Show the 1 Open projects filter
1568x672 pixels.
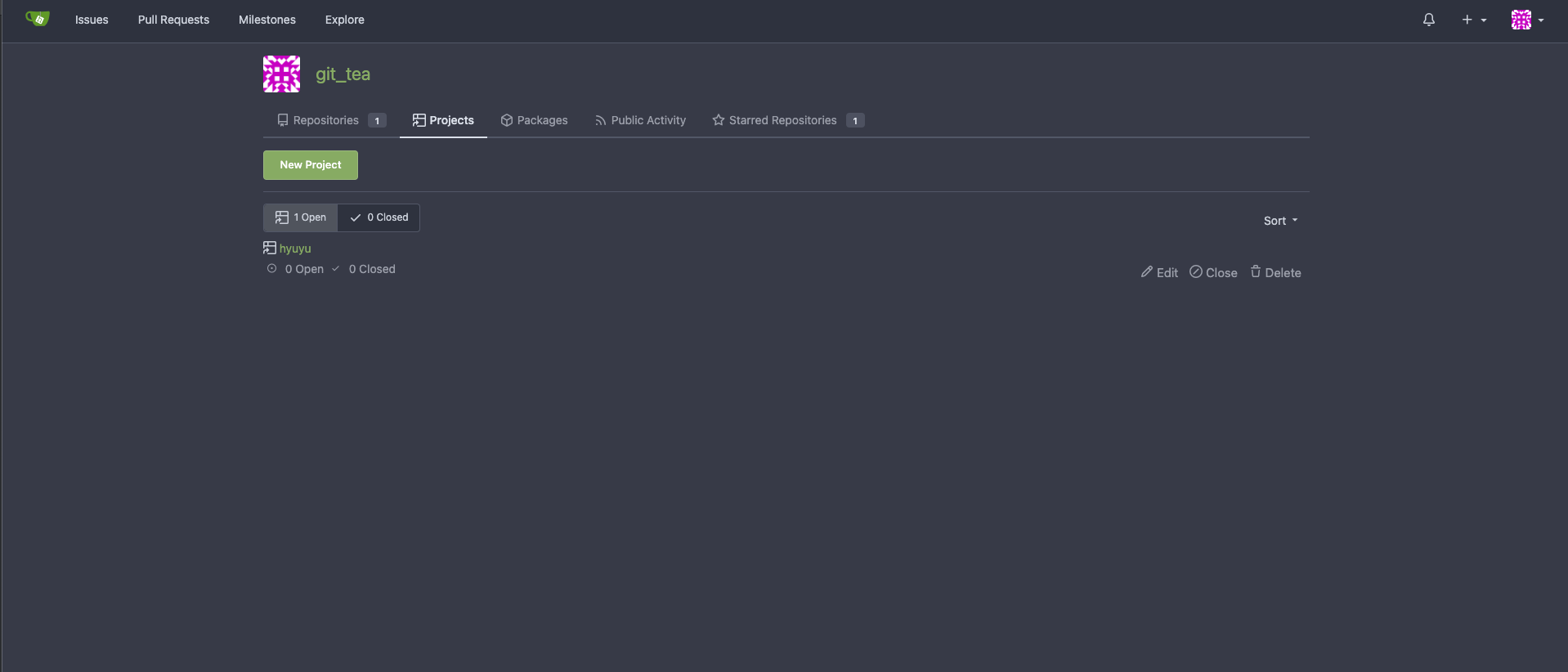(300, 217)
